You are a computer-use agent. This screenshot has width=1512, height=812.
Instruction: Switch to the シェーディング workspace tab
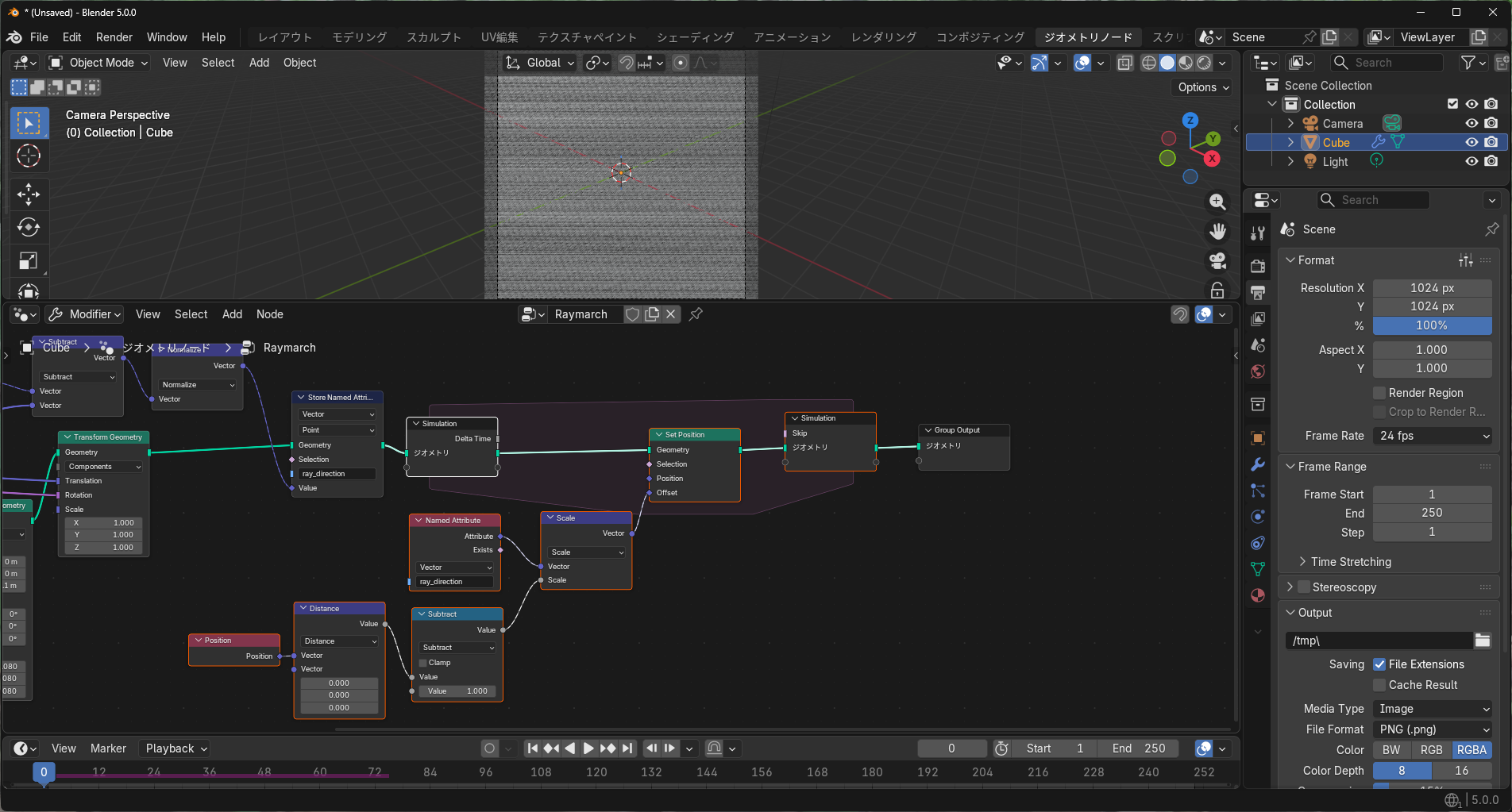click(x=695, y=37)
